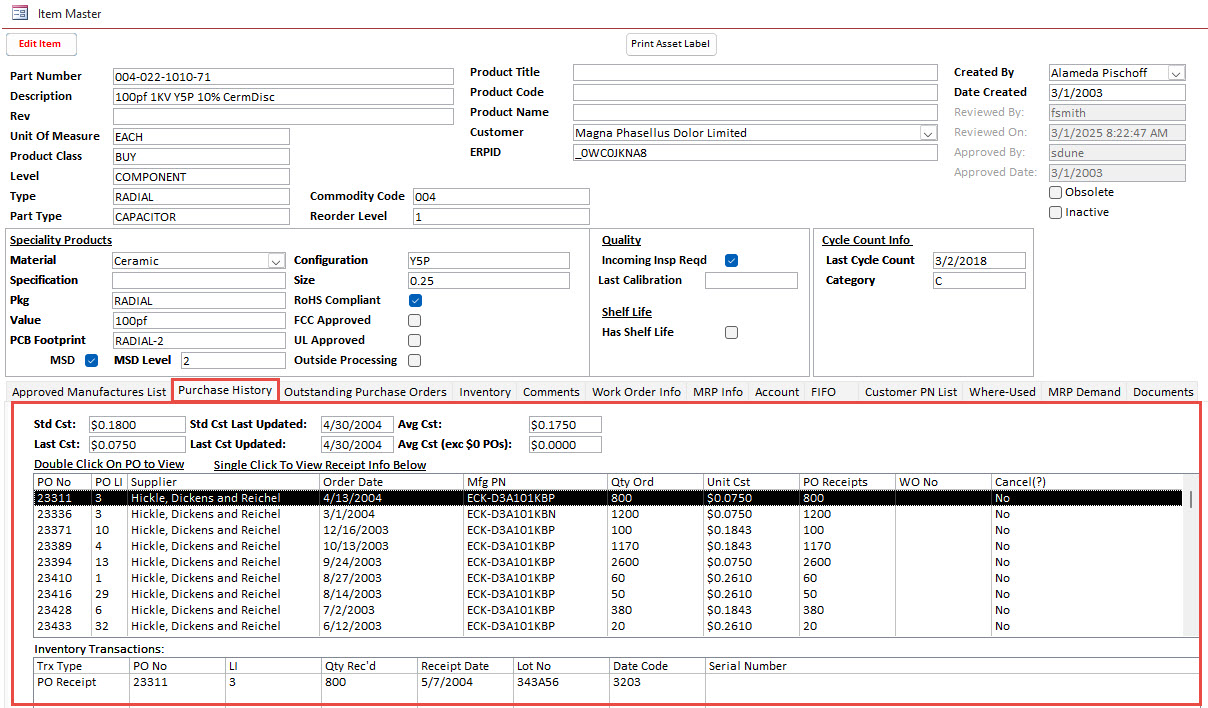Image resolution: width=1208 pixels, height=708 pixels.
Task: Uncheck Incoming Insp Reqd under Quality
Action: pos(731,260)
